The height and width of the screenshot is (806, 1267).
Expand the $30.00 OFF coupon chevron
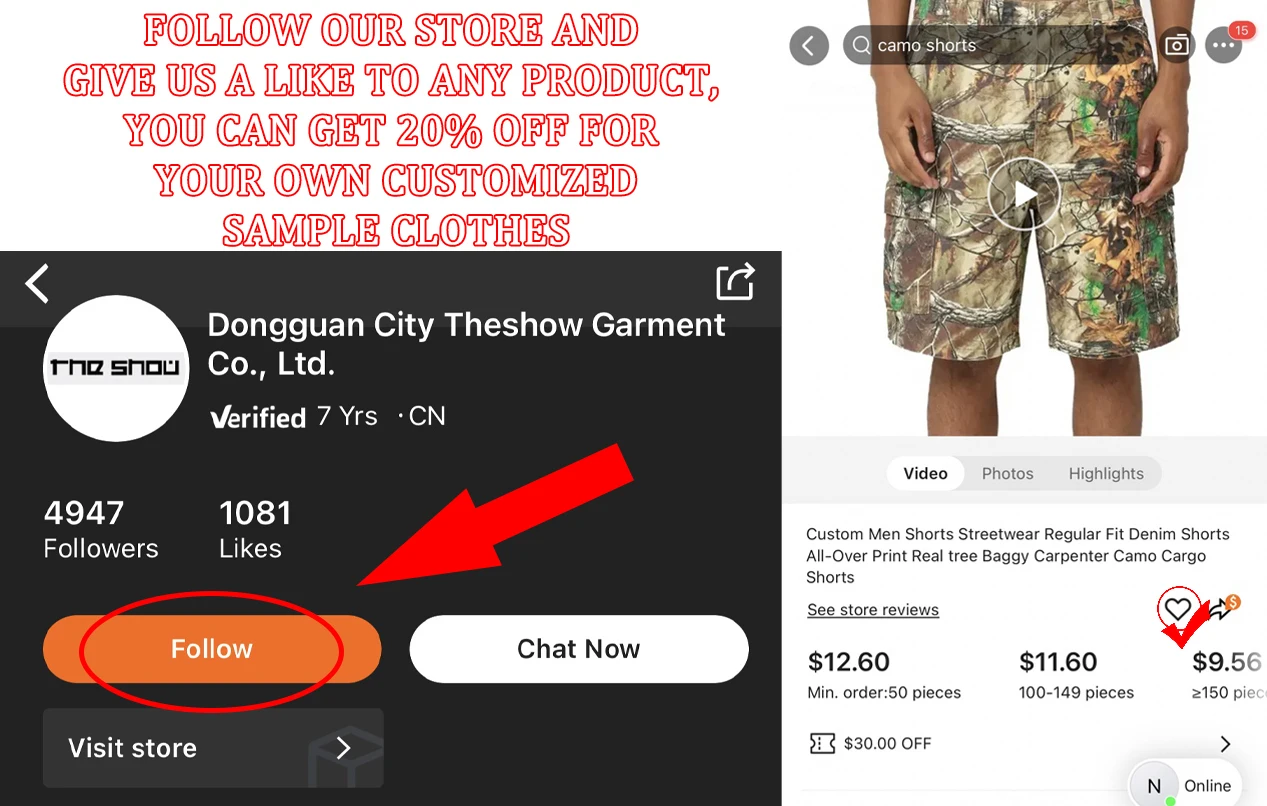coord(1226,744)
